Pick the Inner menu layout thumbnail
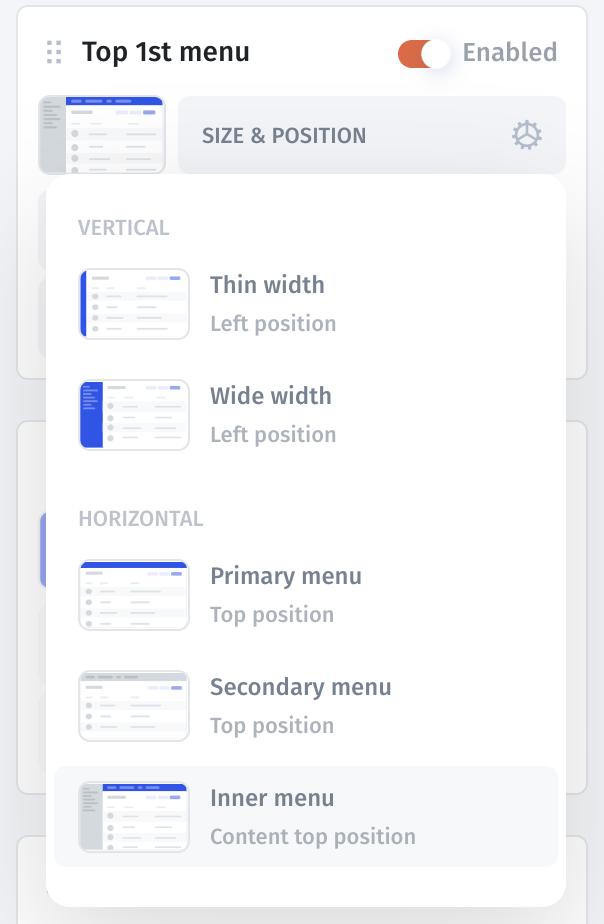The image size is (604, 924). tap(134, 817)
